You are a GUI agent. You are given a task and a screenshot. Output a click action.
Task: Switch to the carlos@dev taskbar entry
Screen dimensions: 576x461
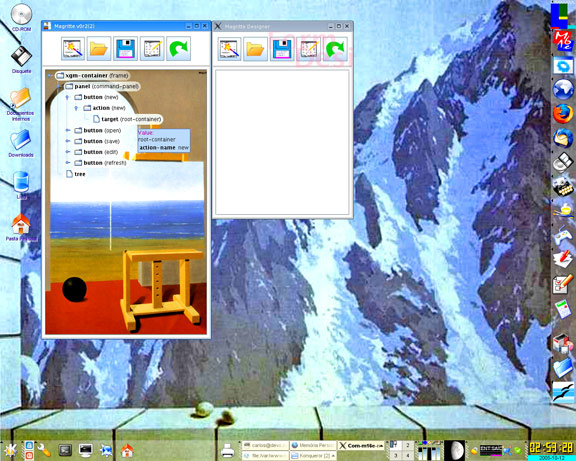pos(266,446)
